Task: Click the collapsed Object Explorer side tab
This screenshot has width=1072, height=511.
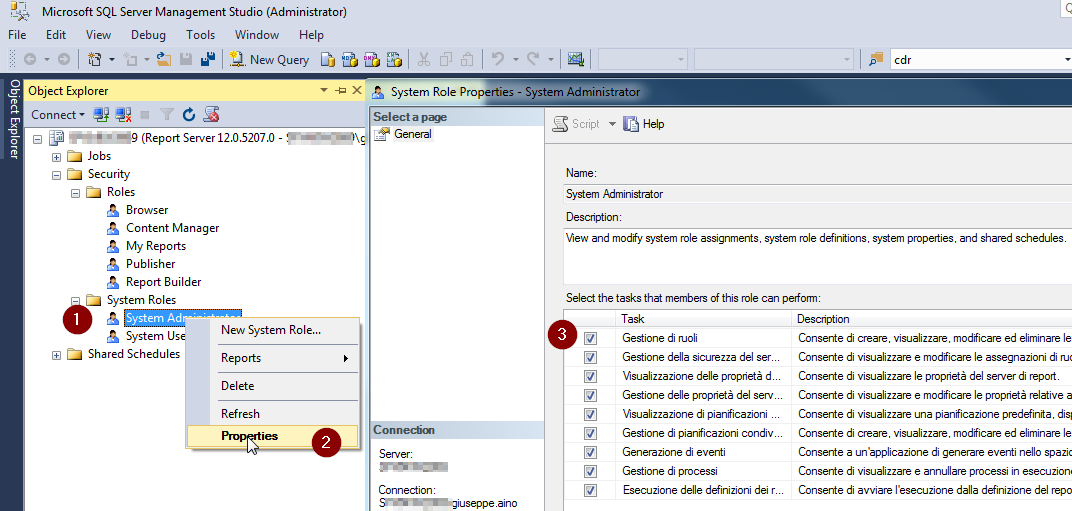Action: pos(12,118)
